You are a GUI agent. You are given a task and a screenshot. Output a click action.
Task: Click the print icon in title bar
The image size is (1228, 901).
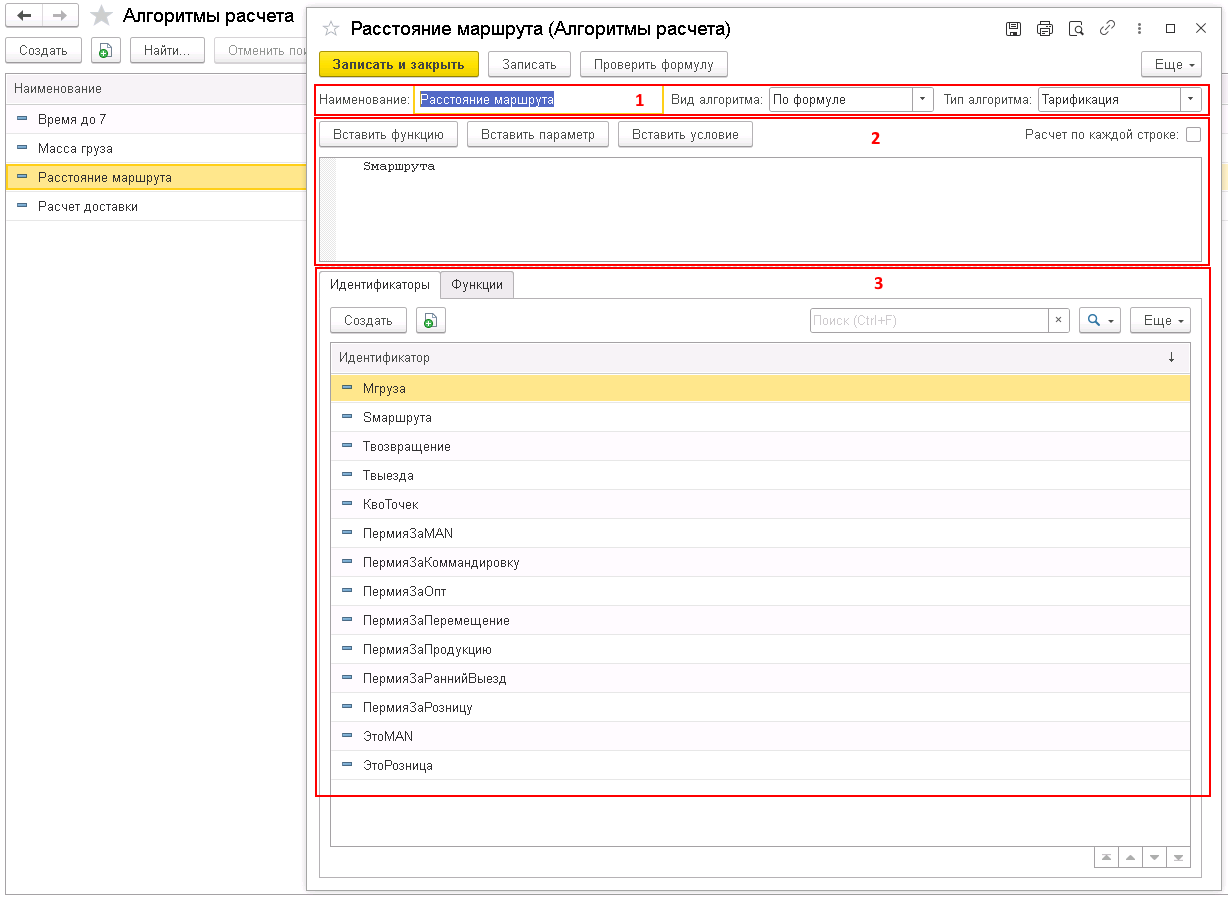(x=1045, y=29)
